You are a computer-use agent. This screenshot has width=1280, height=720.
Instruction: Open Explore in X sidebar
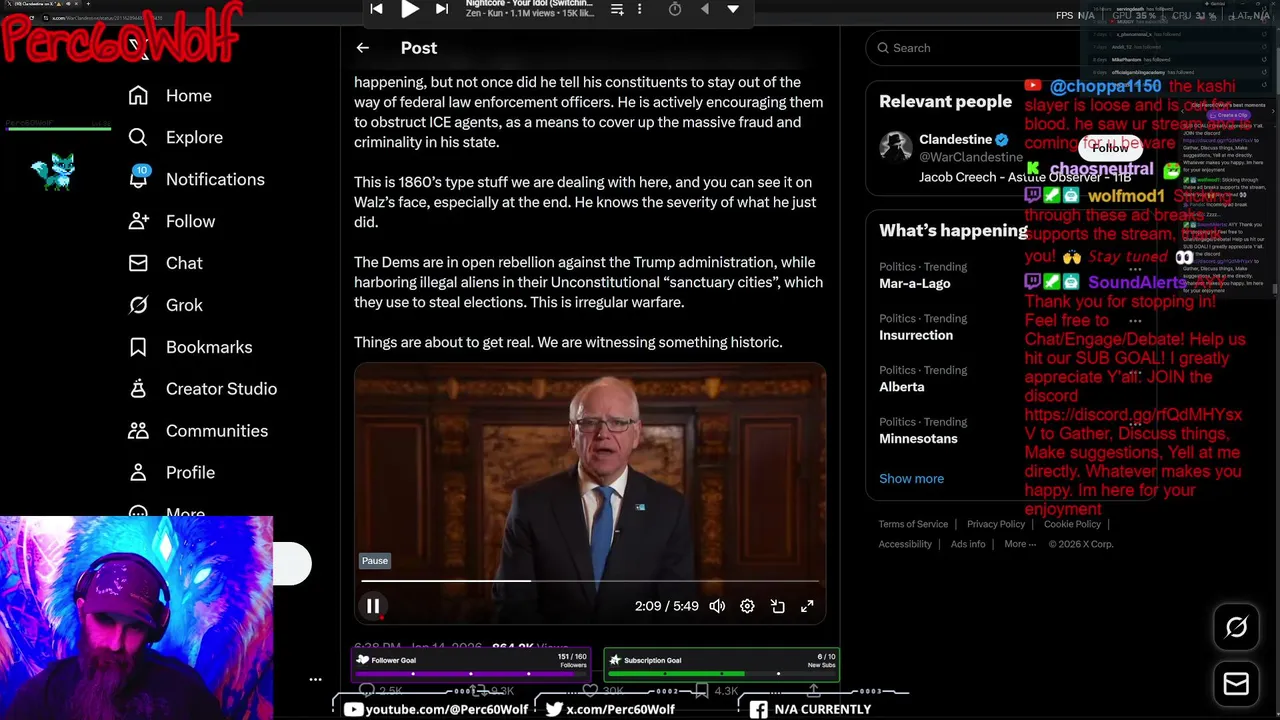(175, 137)
